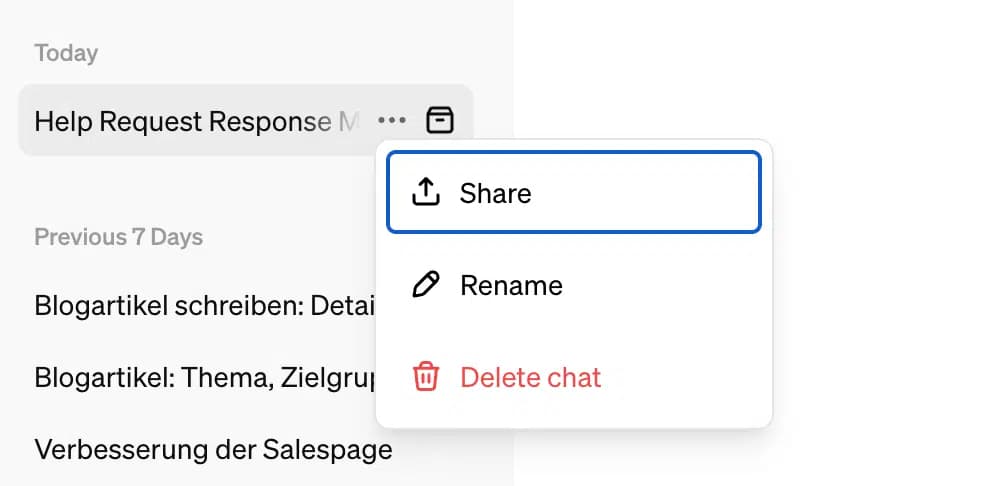Open the Help Request Response chat
Image resolution: width=986 pixels, height=486 pixels.
pyautogui.click(x=190, y=121)
